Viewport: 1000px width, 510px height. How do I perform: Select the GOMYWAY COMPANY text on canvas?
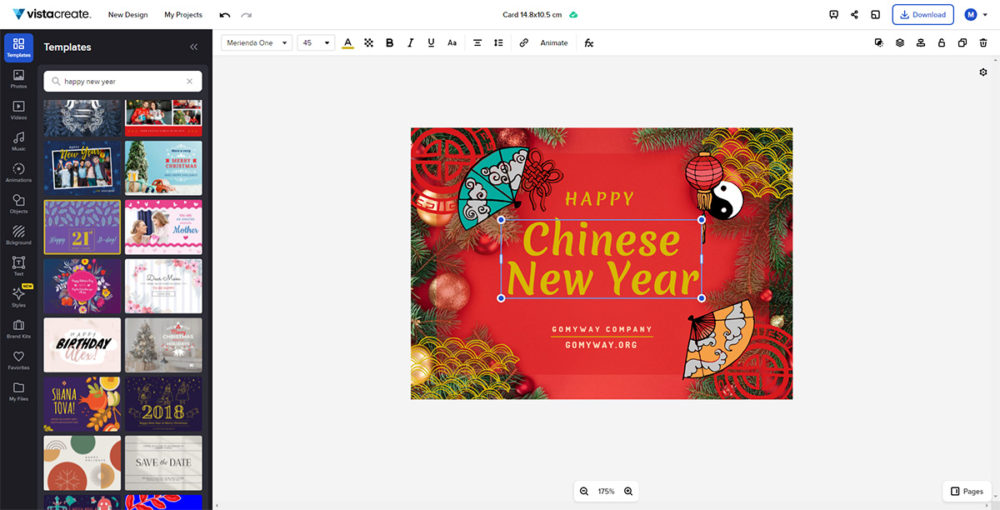pyautogui.click(x=602, y=330)
